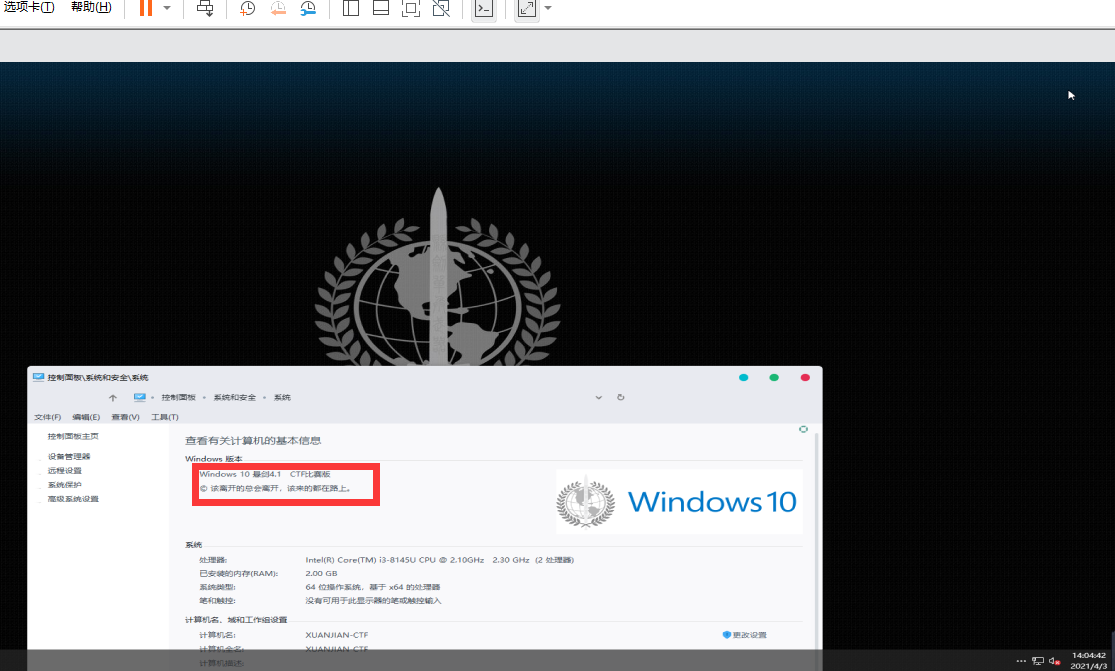This screenshot has height=671, width=1115.
Task: Click 系统和安全 in the address breadcrumb
Action: click(x=235, y=397)
